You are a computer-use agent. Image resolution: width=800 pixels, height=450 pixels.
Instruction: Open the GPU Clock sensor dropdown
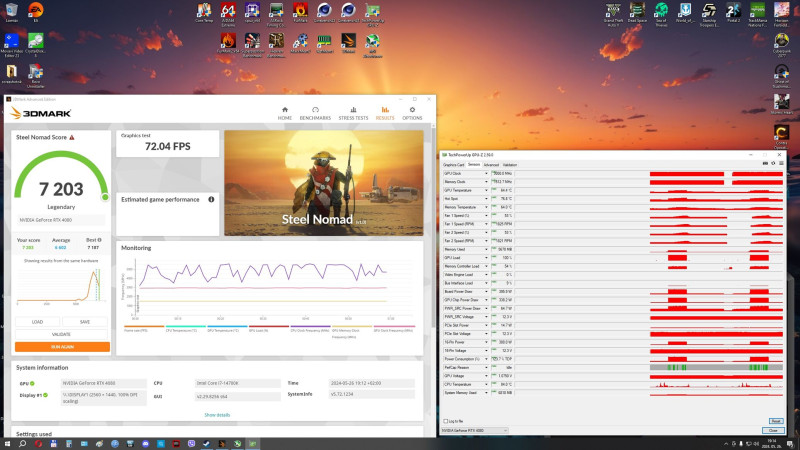click(x=486, y=173)
